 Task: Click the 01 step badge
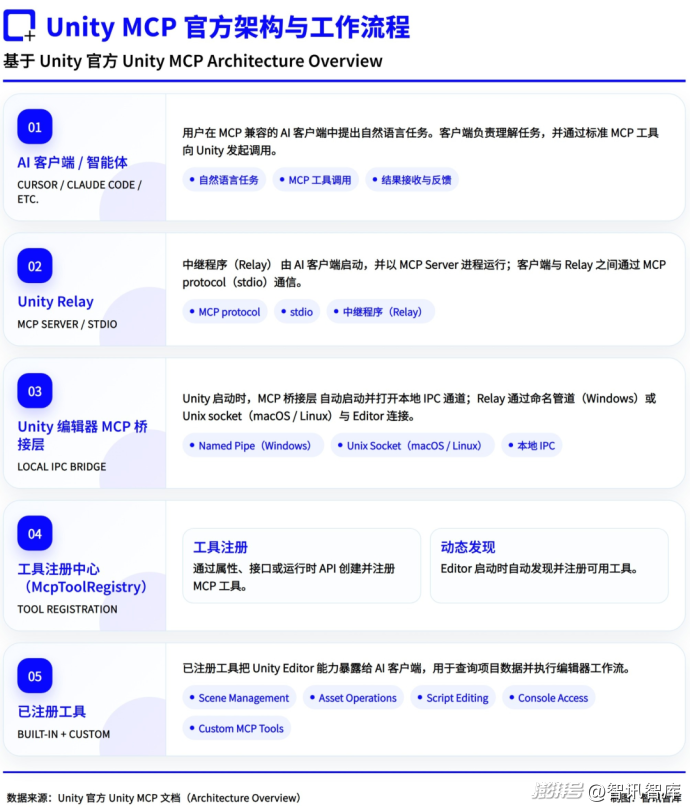click(35, 126)
